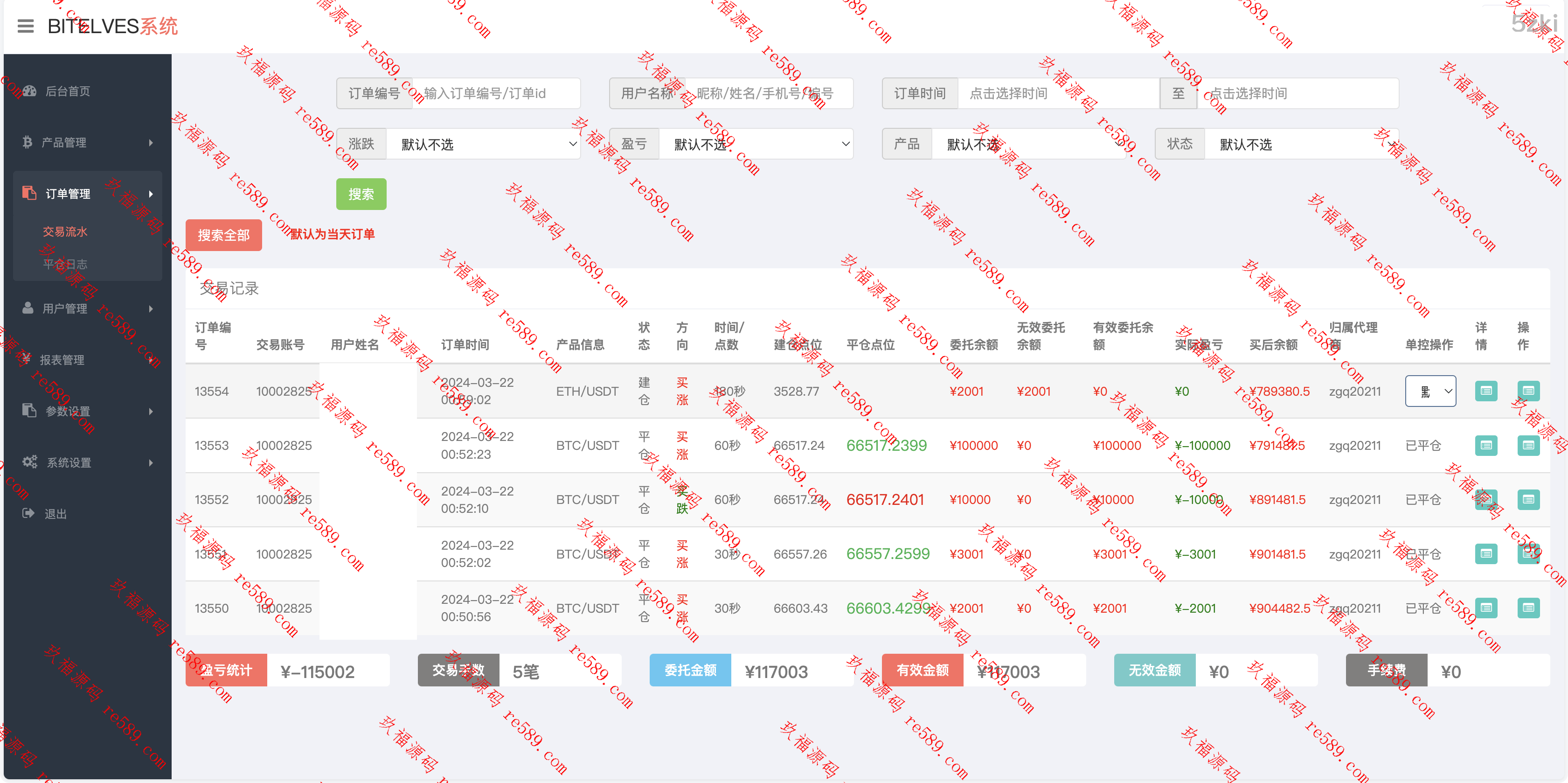
Task: Click the user icon for 用户管理
Action: pos(28,308)
